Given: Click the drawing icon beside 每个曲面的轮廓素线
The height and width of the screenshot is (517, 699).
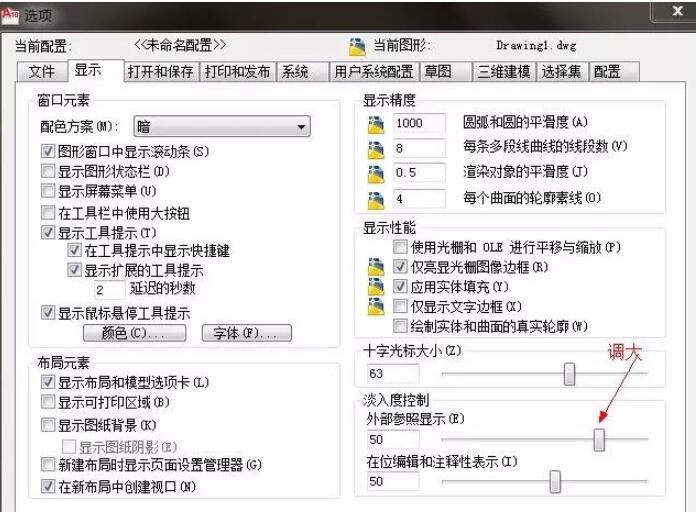Looking at the screenshot, I should coord(376,198).
